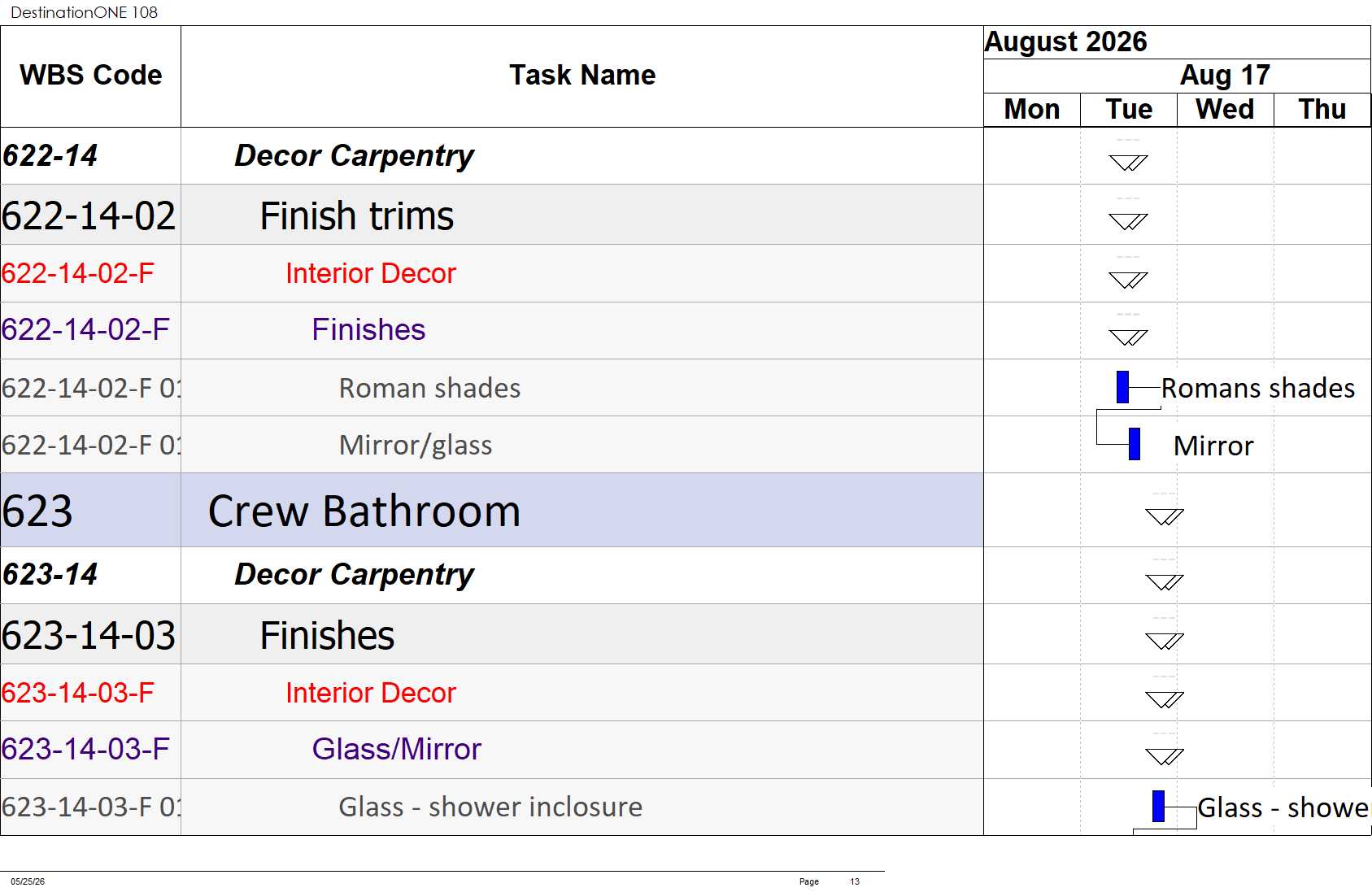Click the WBS code of the Roman shades row

pyautogui.click(x=91, y=389)
